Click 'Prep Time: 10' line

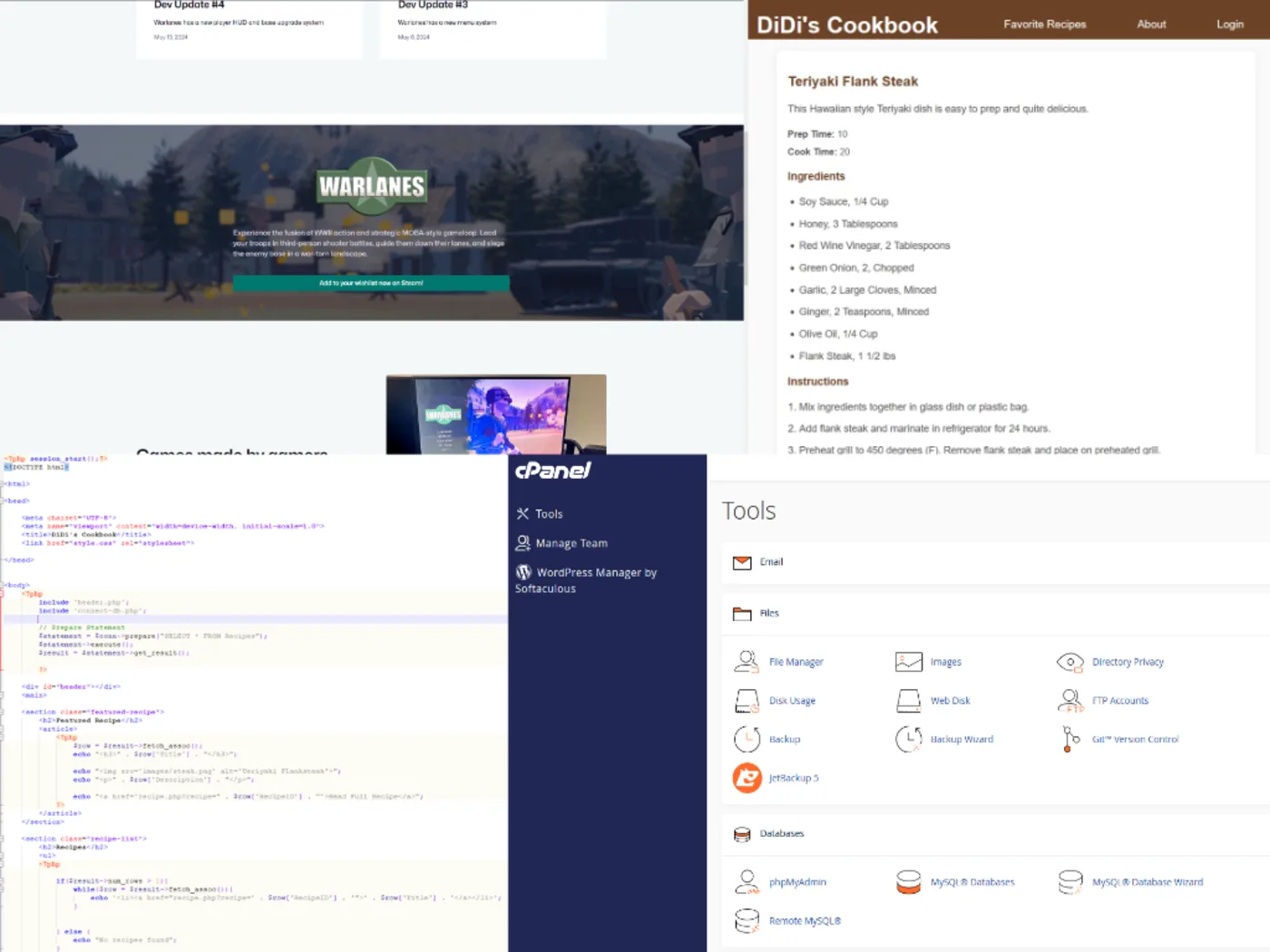(x=817, y=134)
